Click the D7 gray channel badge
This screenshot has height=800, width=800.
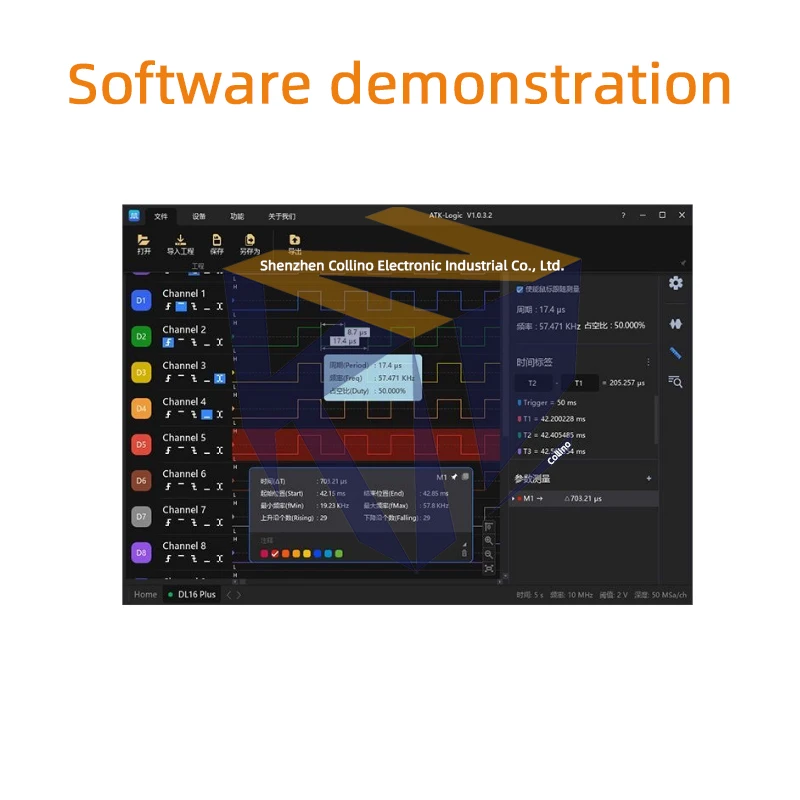(141, 516)
